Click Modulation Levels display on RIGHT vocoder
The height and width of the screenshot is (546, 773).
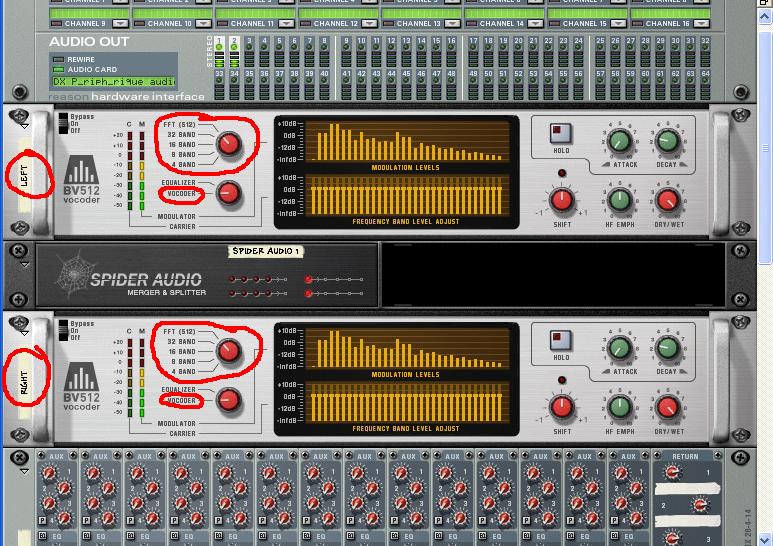407,348
